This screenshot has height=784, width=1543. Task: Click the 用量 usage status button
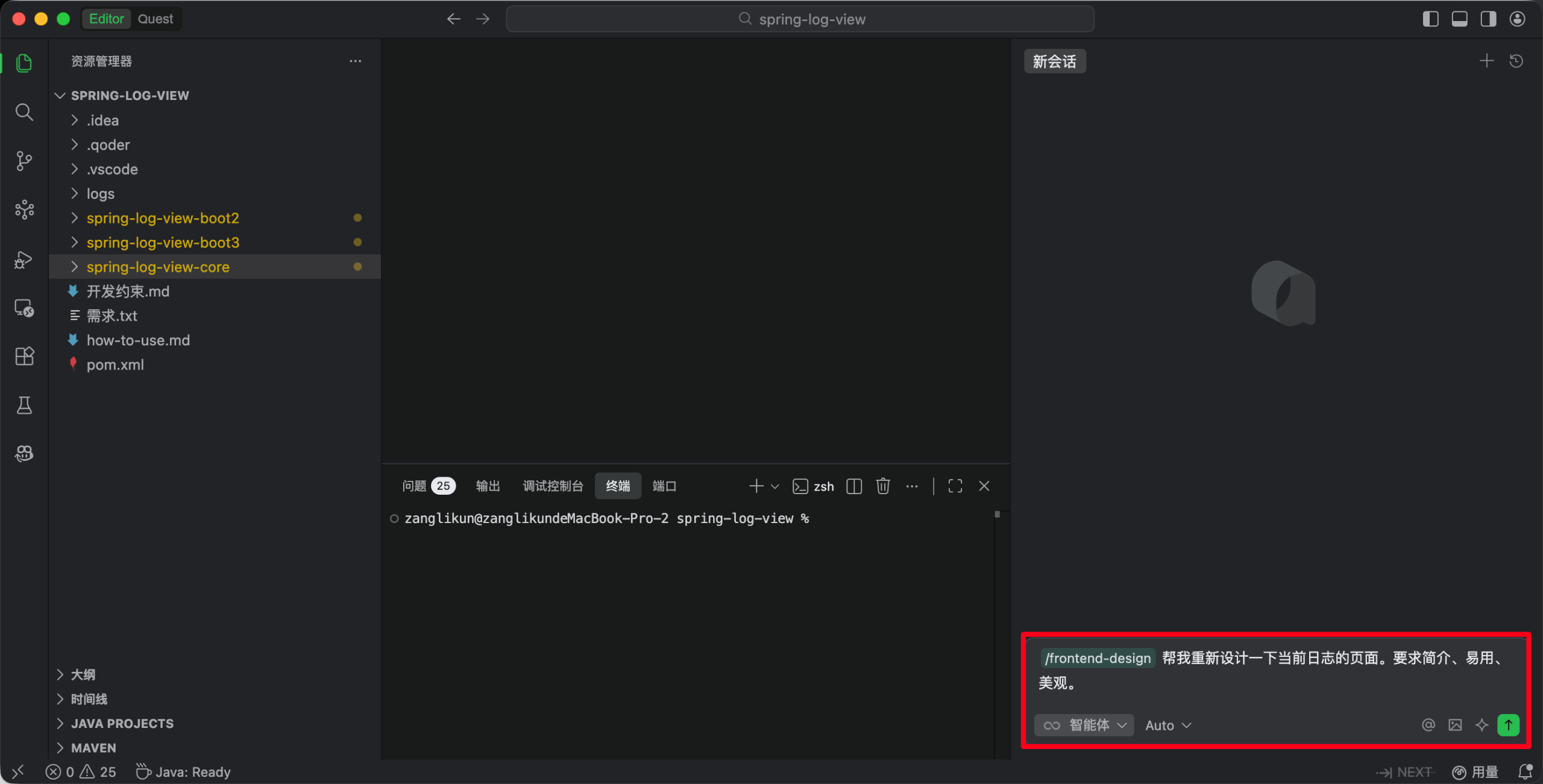1476,772
